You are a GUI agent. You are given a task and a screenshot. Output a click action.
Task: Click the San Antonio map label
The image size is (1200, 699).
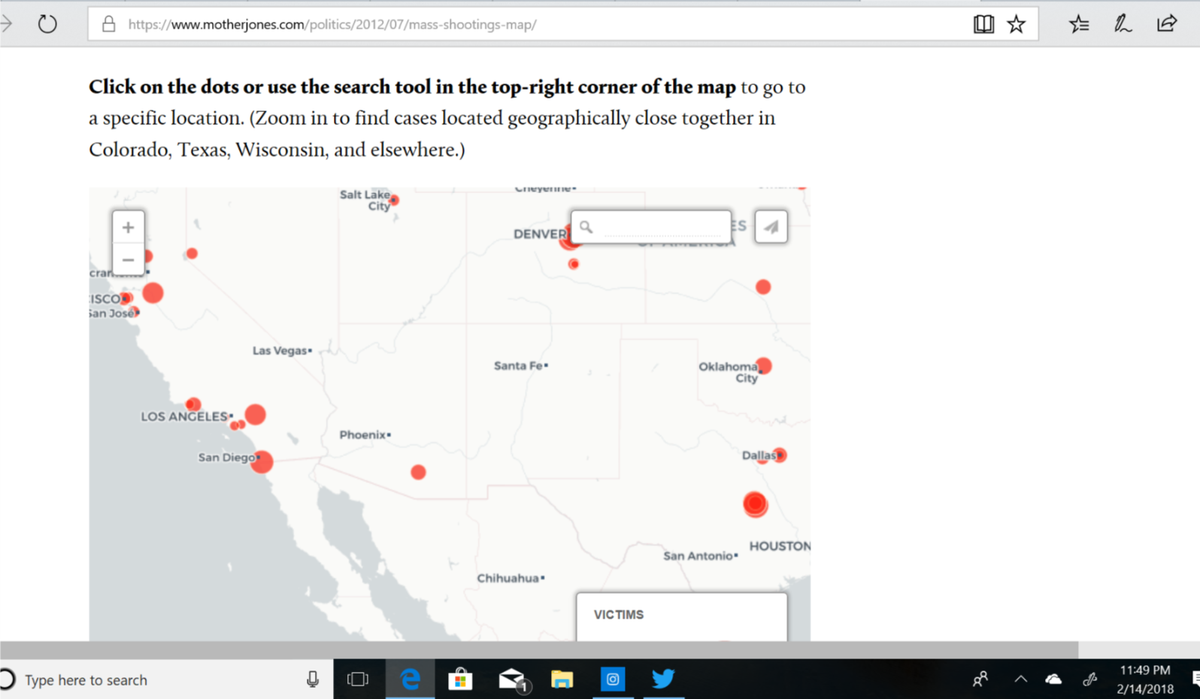(700, 555)
